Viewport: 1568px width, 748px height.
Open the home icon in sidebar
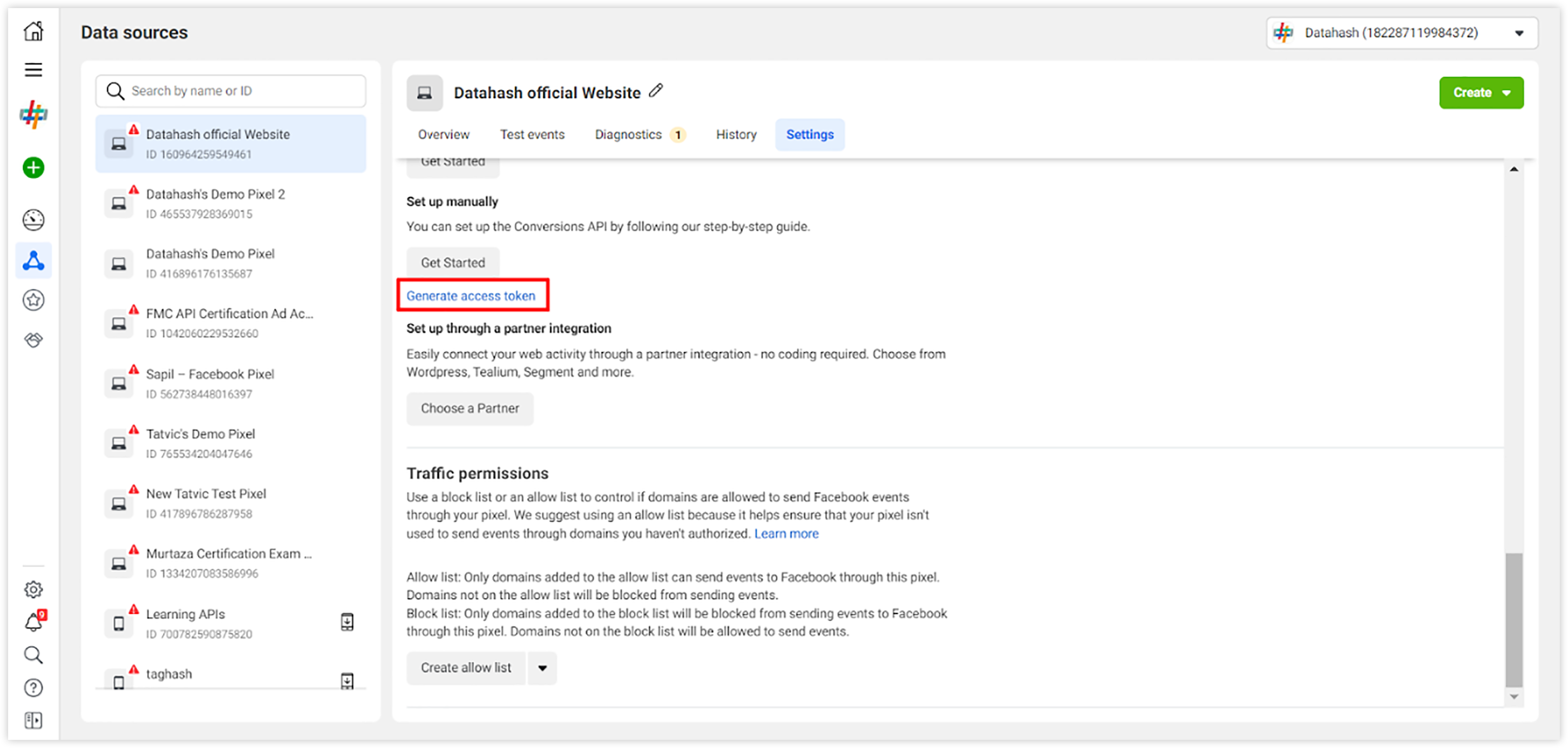33,31
